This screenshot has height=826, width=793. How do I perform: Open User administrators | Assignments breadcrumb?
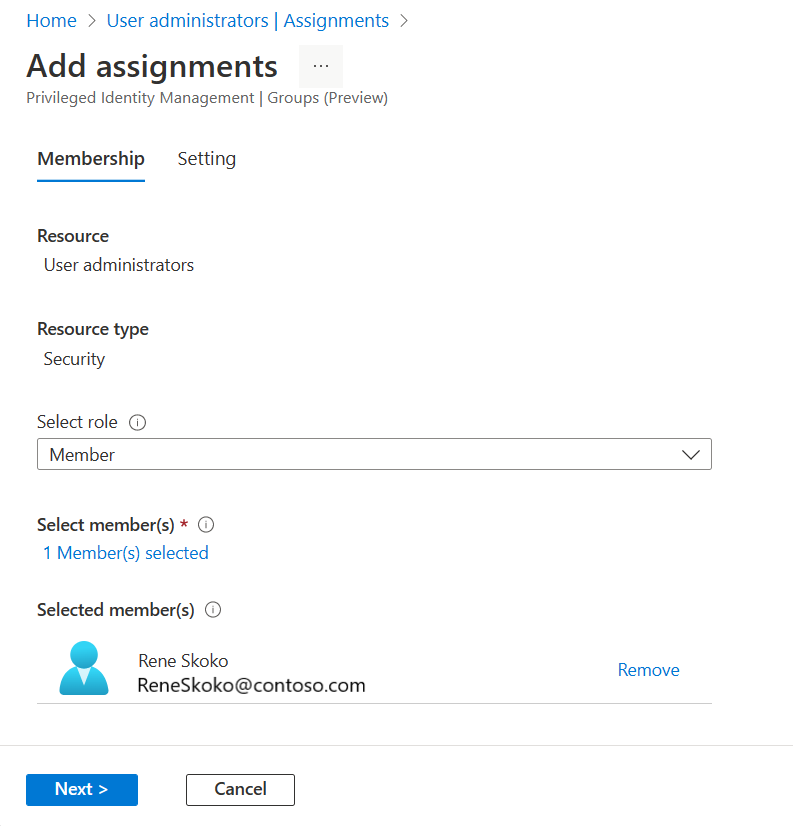pos(248,21)
